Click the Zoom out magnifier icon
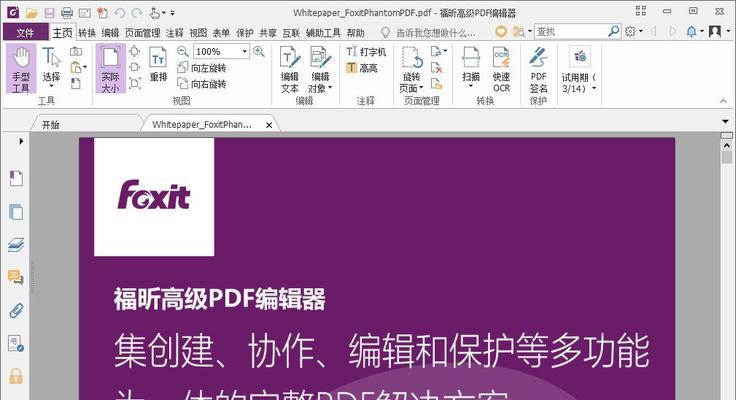 tap(183, 51)
